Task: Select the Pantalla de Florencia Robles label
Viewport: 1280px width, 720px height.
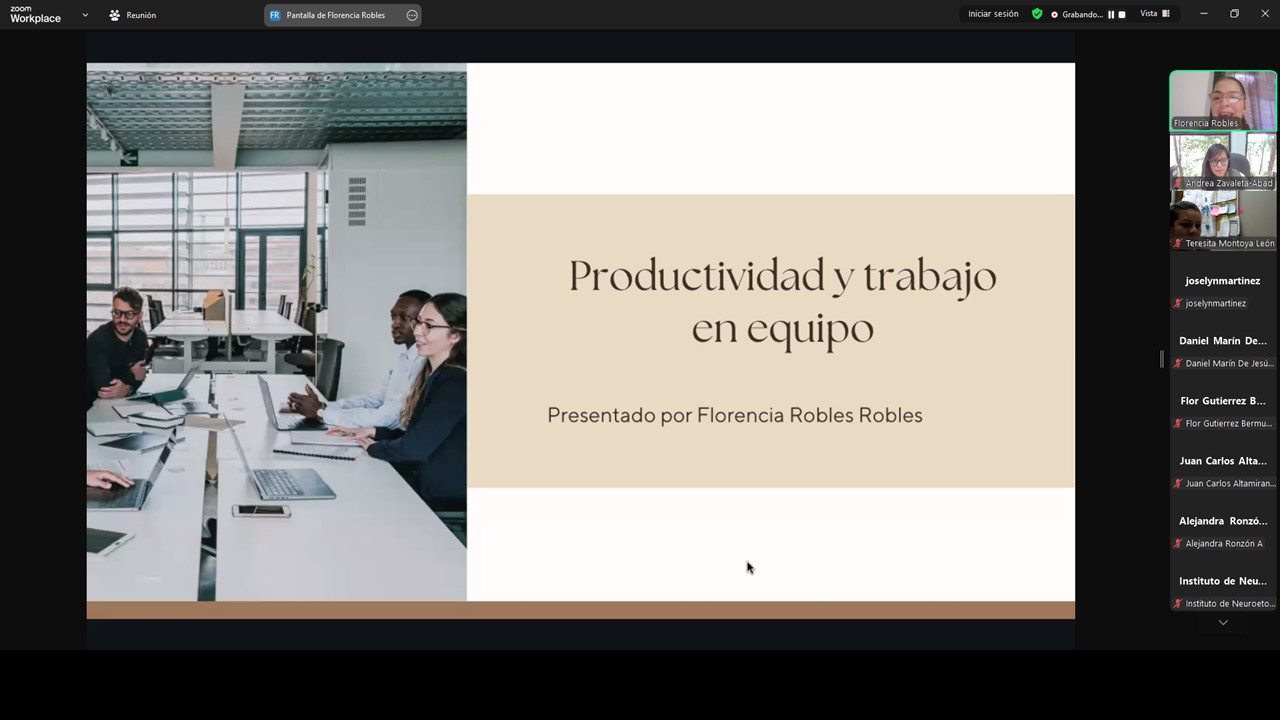Action: click(335, 15)
